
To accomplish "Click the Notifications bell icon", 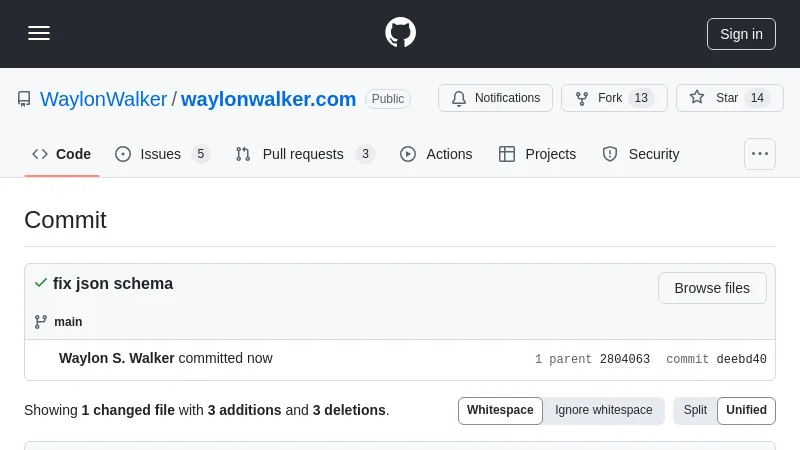I will [x=459, y=98].
